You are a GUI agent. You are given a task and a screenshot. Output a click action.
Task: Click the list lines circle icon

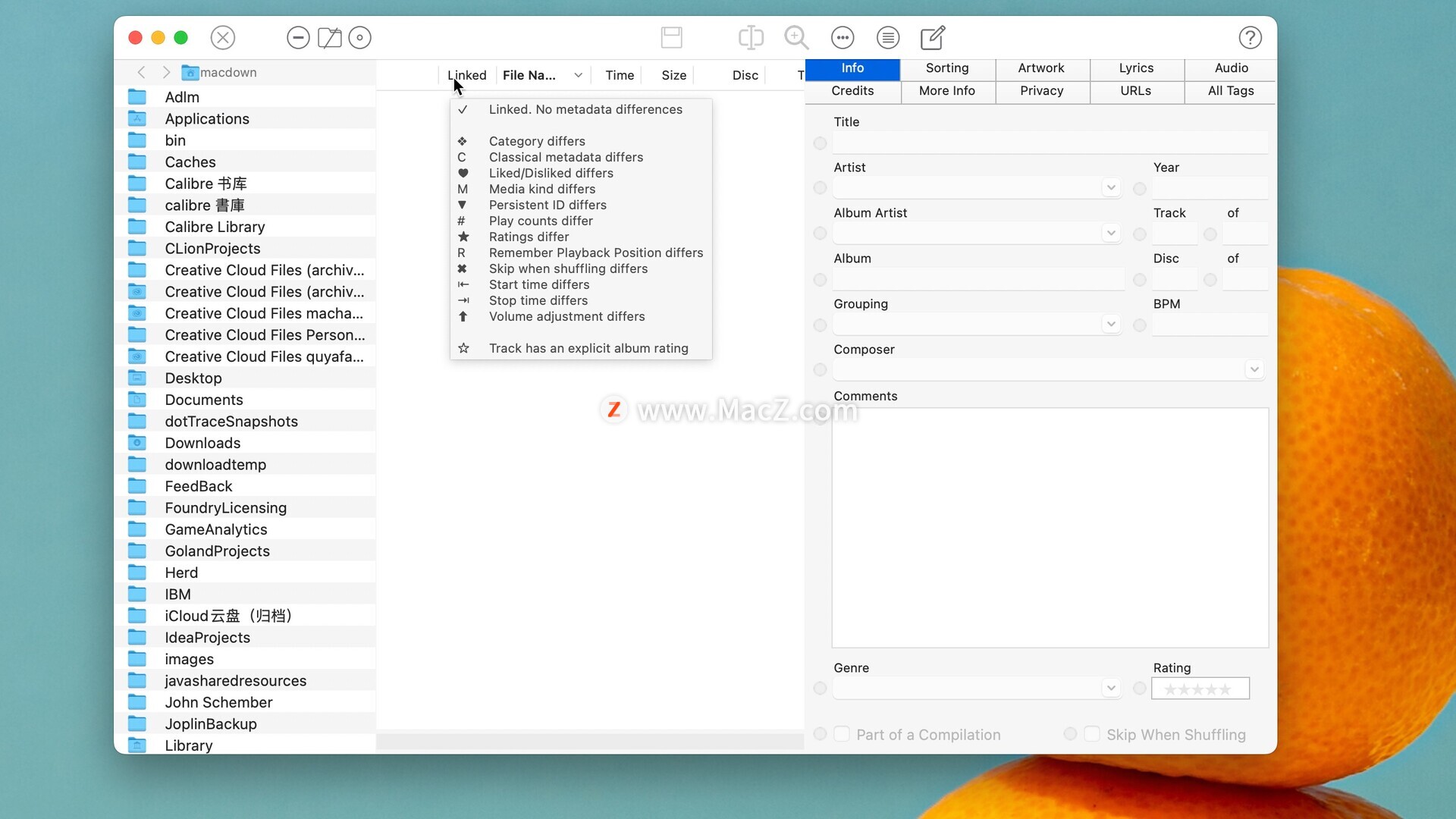pyautogui.click(x=888, y=37)
